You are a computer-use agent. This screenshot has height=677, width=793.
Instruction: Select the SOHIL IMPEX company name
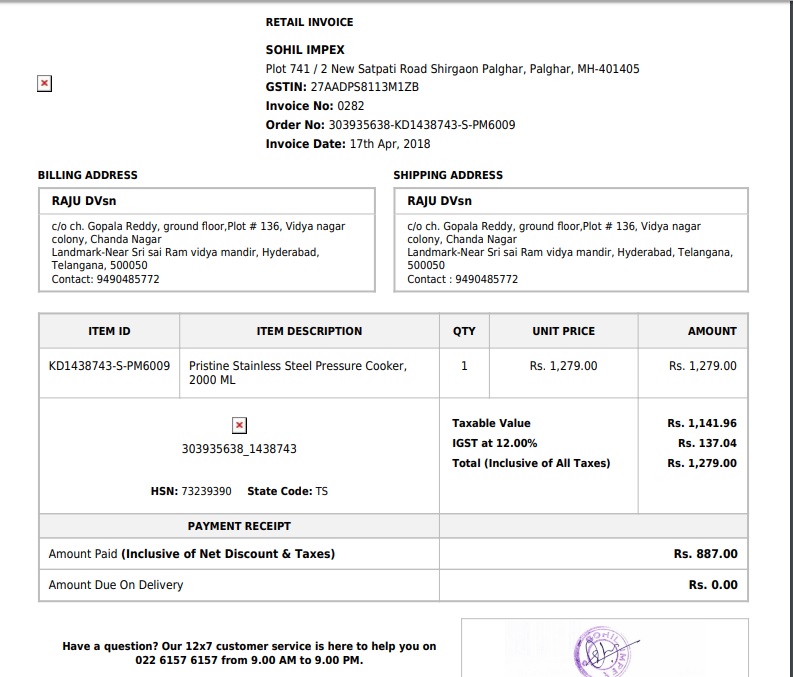tap(305, 50)
